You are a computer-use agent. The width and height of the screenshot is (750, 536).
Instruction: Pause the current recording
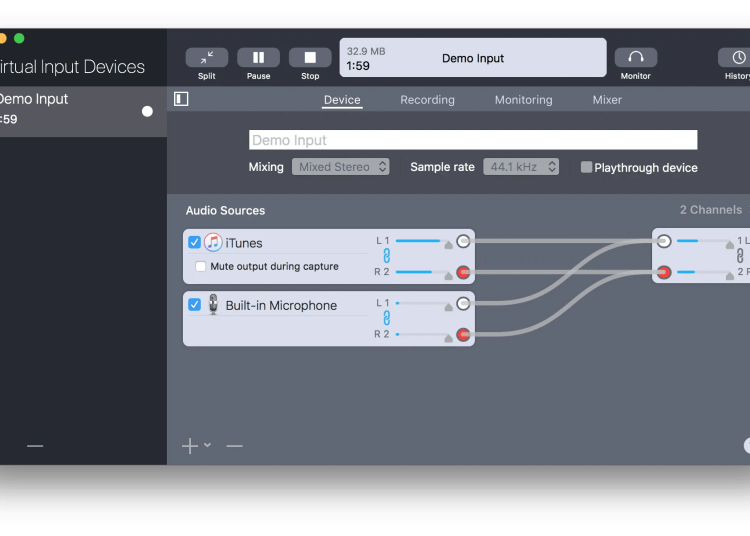[x=258, y=58]
